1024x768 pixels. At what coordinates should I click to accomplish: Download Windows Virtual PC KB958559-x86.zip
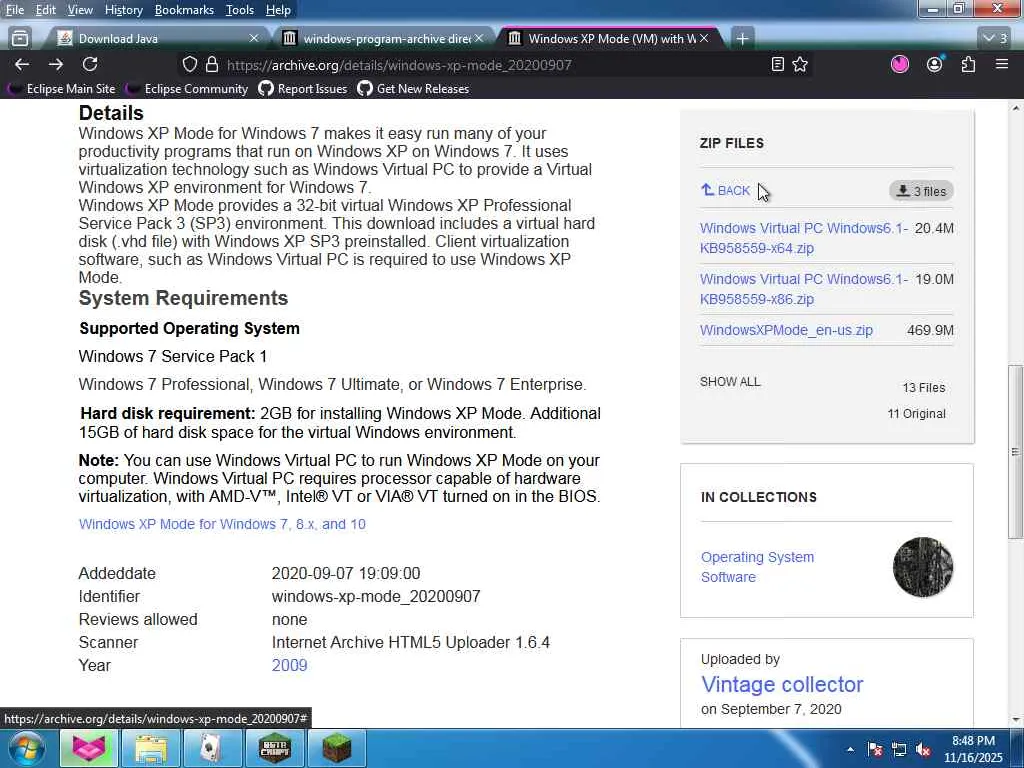803,289
